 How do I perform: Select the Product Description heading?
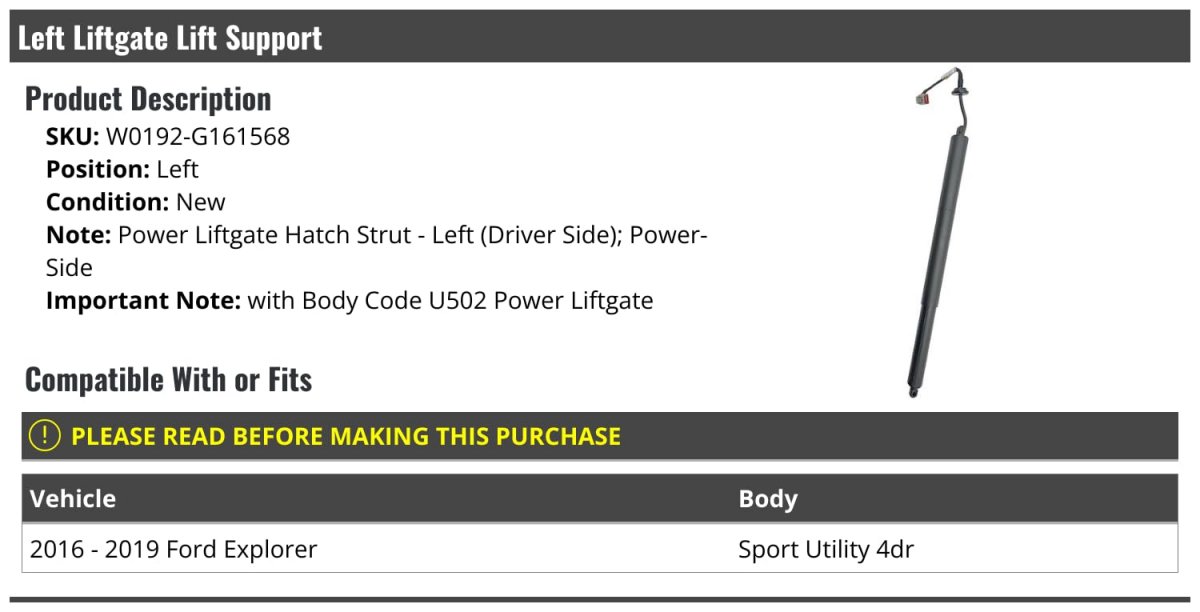[x=148, y=98]
